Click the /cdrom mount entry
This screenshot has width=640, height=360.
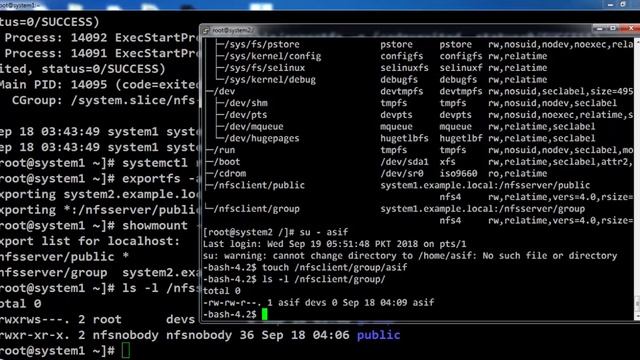click(229, 173)
